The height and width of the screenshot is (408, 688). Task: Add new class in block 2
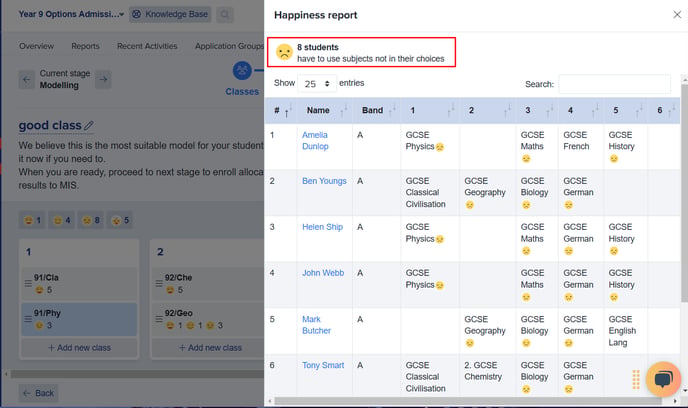[210, 348]
